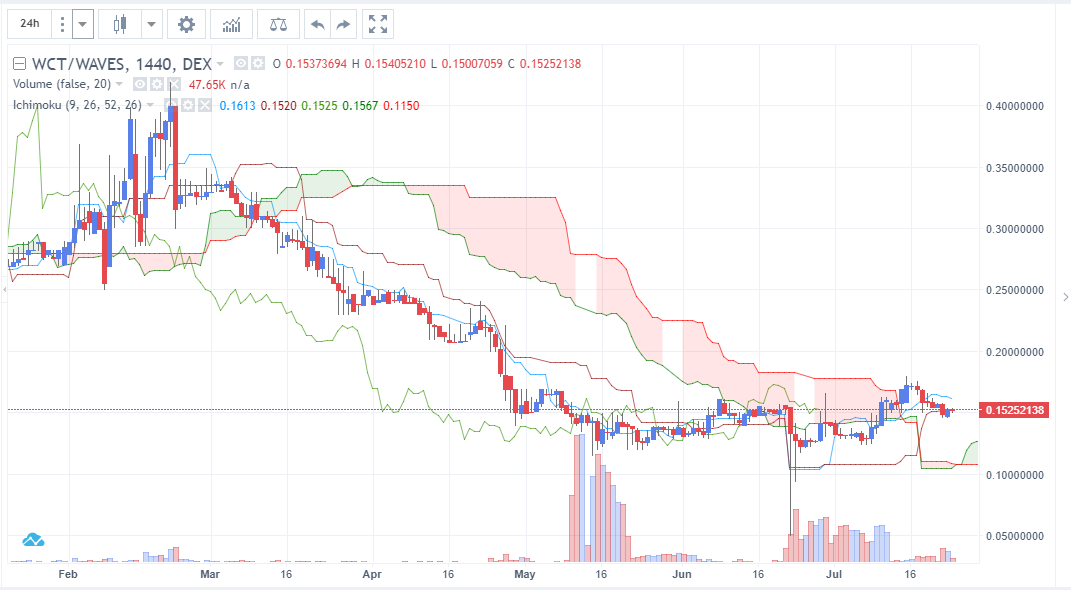Undo the last chart action
Image resolution: width=1071 pixels, height=590 pixels.
[318, 25]
